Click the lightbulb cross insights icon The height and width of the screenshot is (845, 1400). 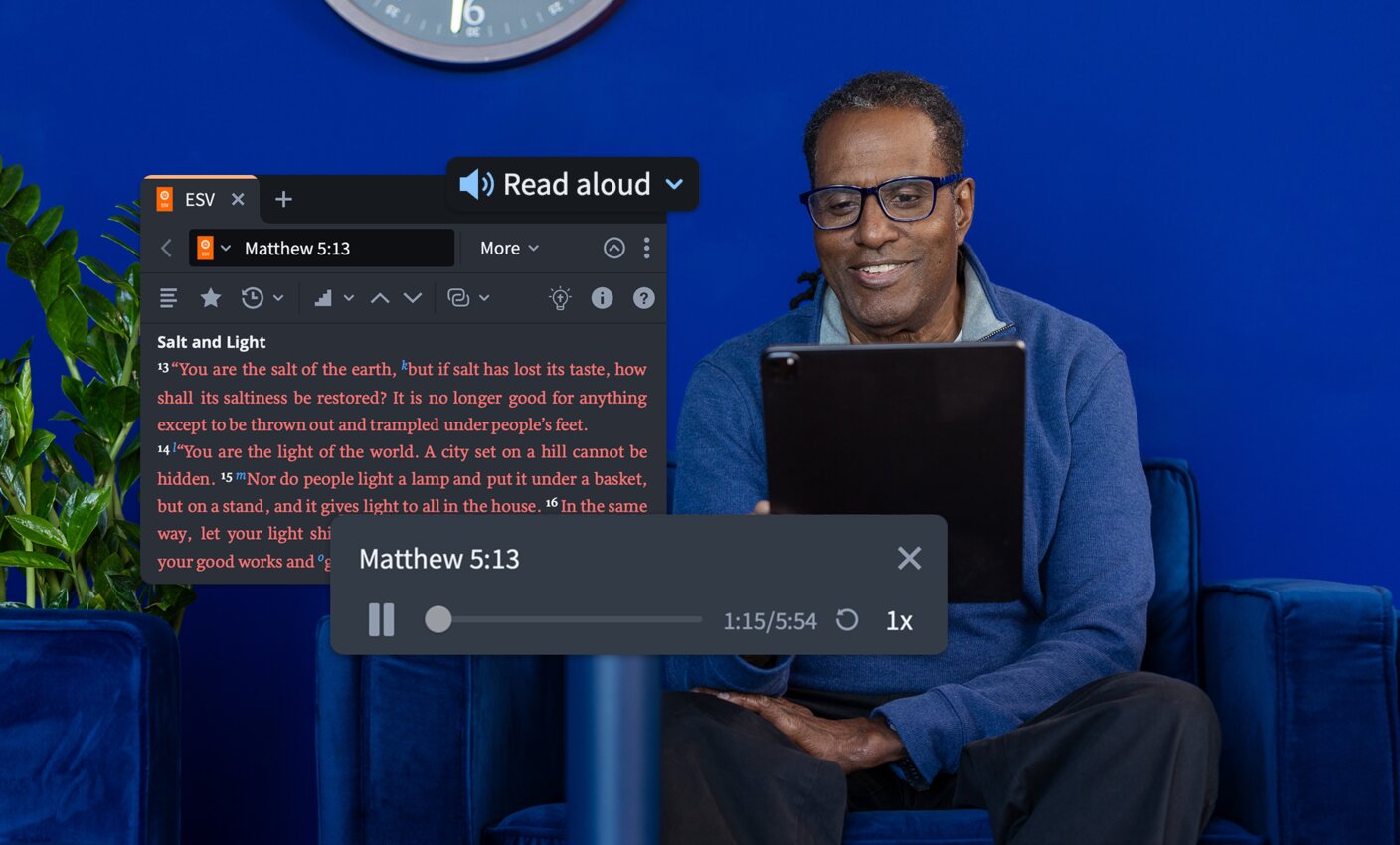[x=560, y=298]
